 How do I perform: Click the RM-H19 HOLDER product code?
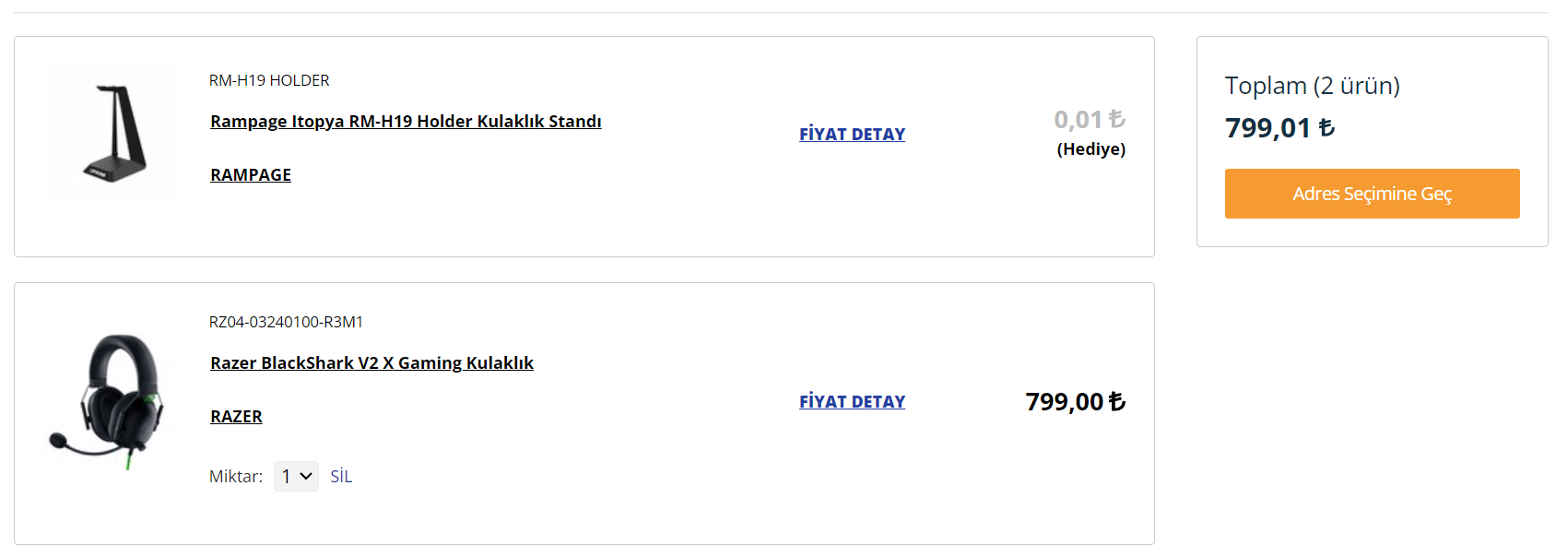click(269, 81)
